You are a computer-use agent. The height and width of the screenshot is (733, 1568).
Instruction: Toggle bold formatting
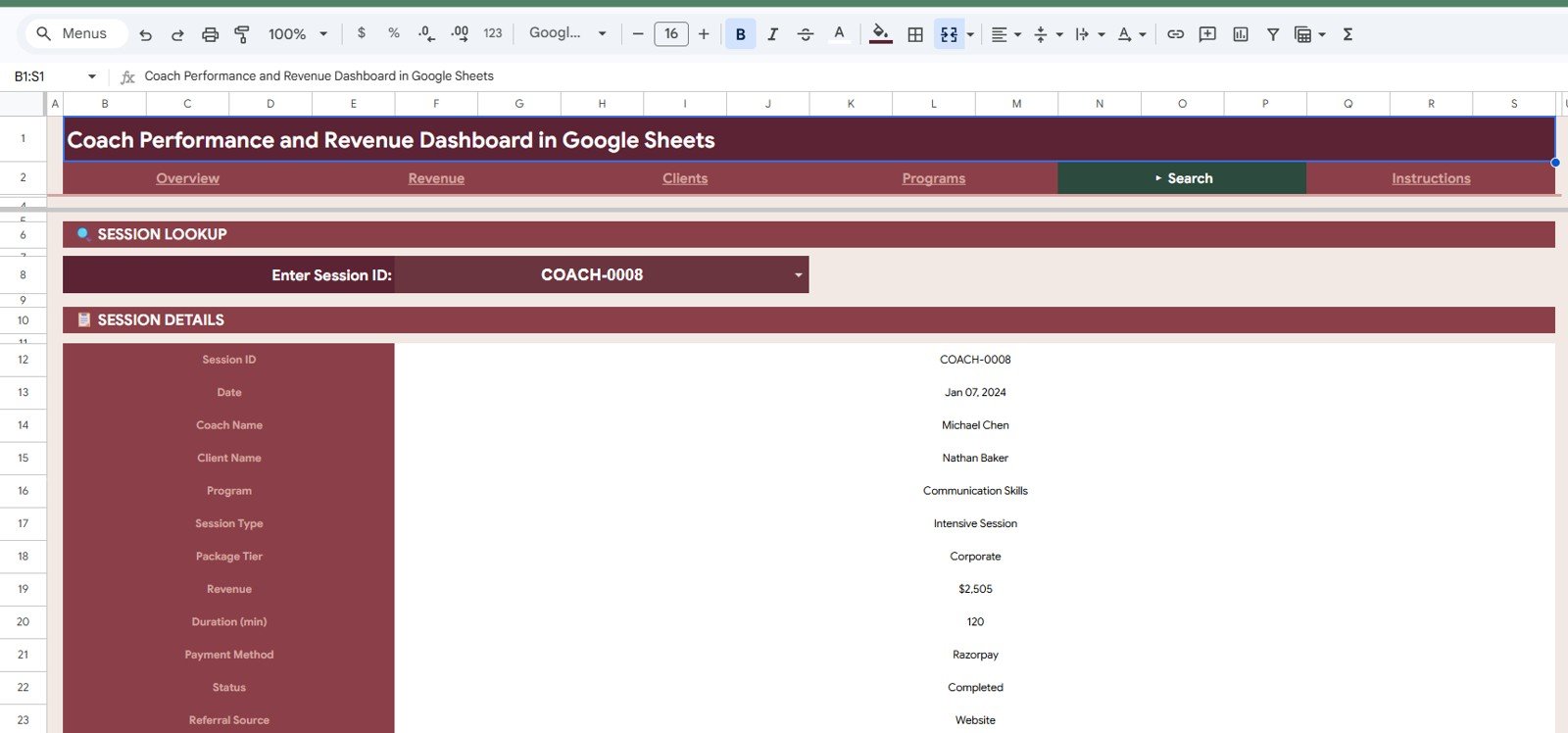740,34
